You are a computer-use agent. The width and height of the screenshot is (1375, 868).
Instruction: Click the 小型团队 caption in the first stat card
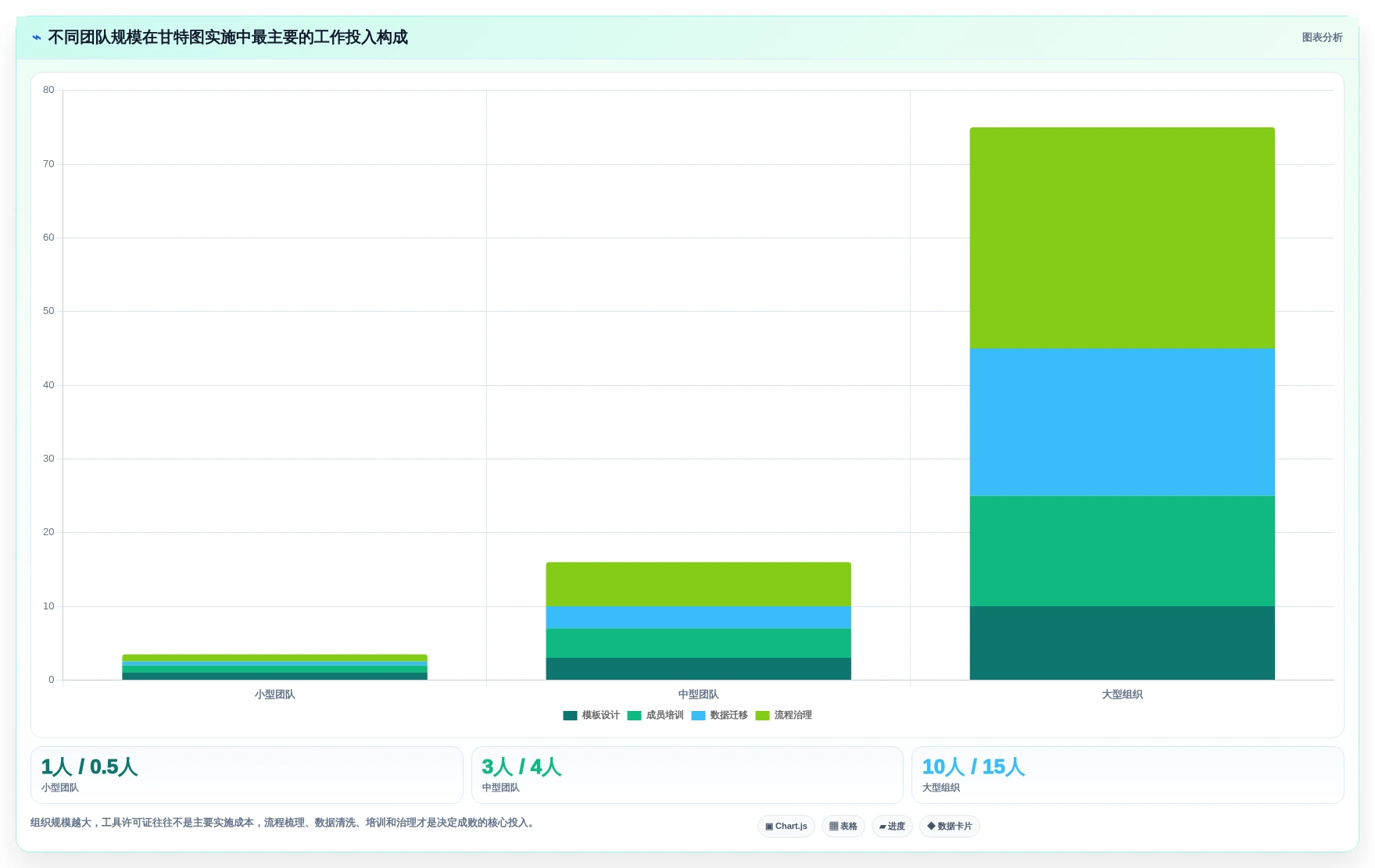pyautogui.click(x=60, y=788)
